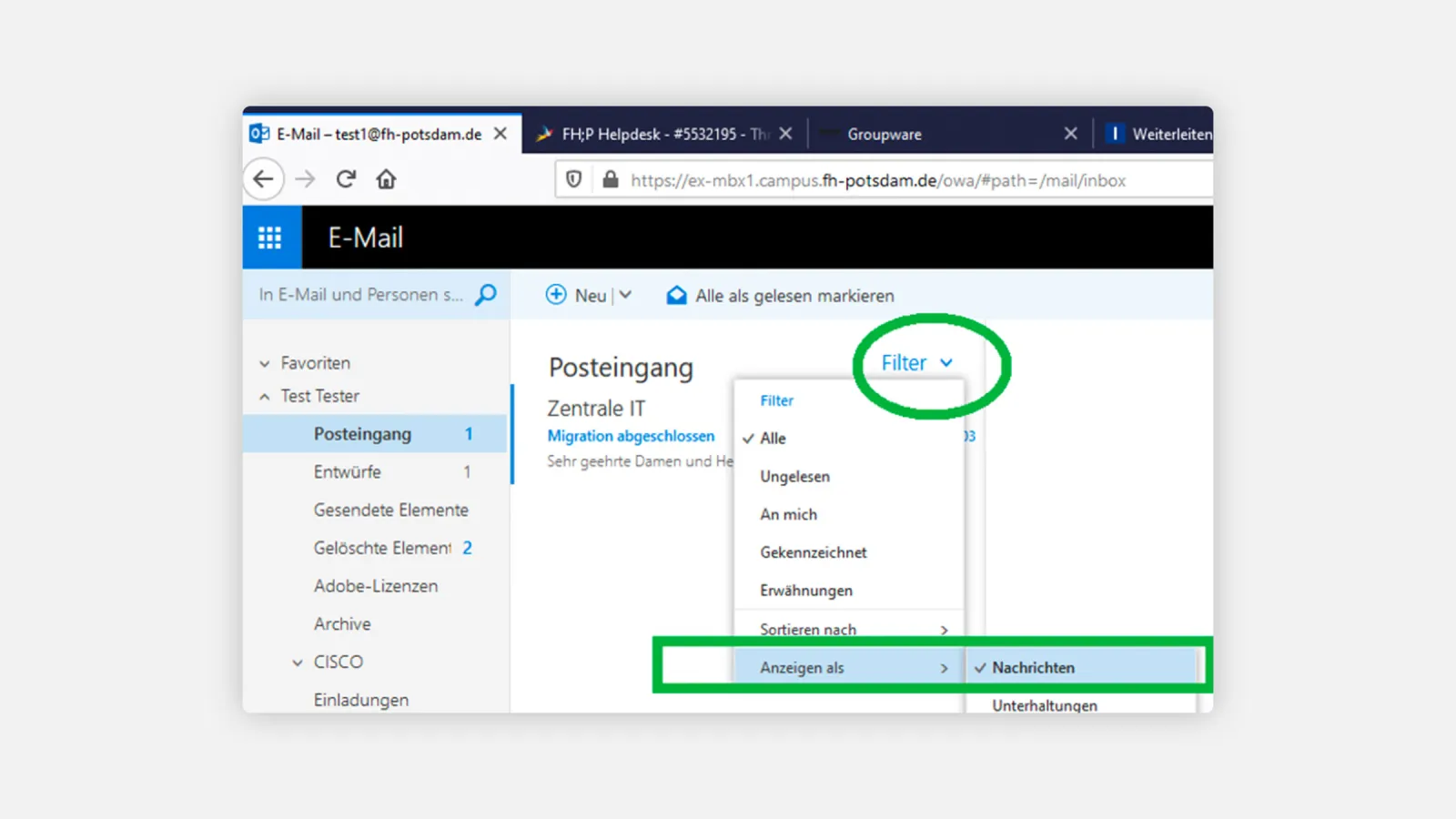Screen dimensions: 1456x819
Task: Click the shield tracking protection icon
Action: click(x=574, y=180)
